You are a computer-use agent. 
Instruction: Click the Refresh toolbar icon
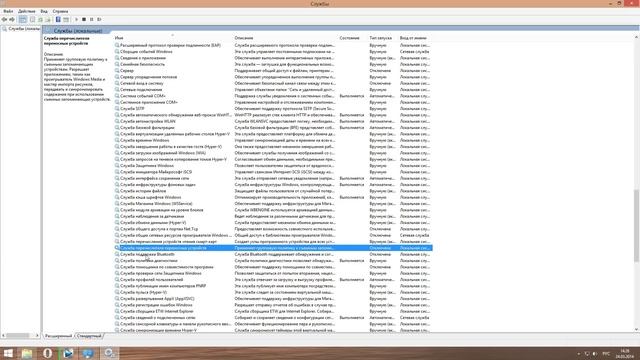(x=40, y=19)
